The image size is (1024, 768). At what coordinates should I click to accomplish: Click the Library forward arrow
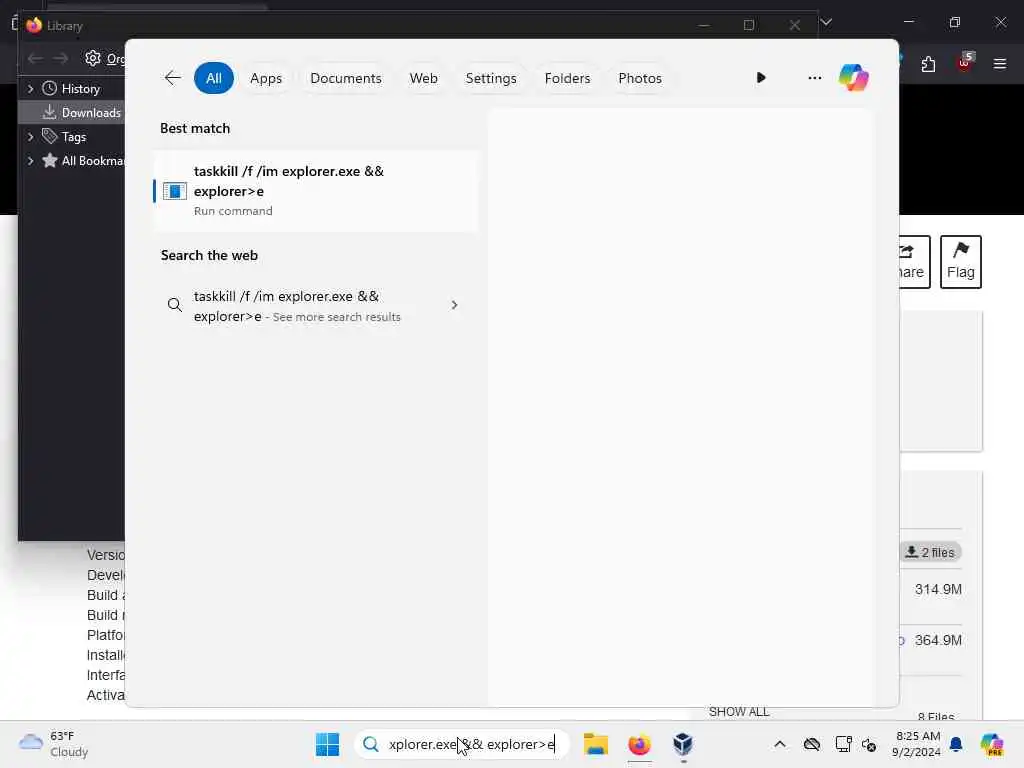[x=61, y=58]
